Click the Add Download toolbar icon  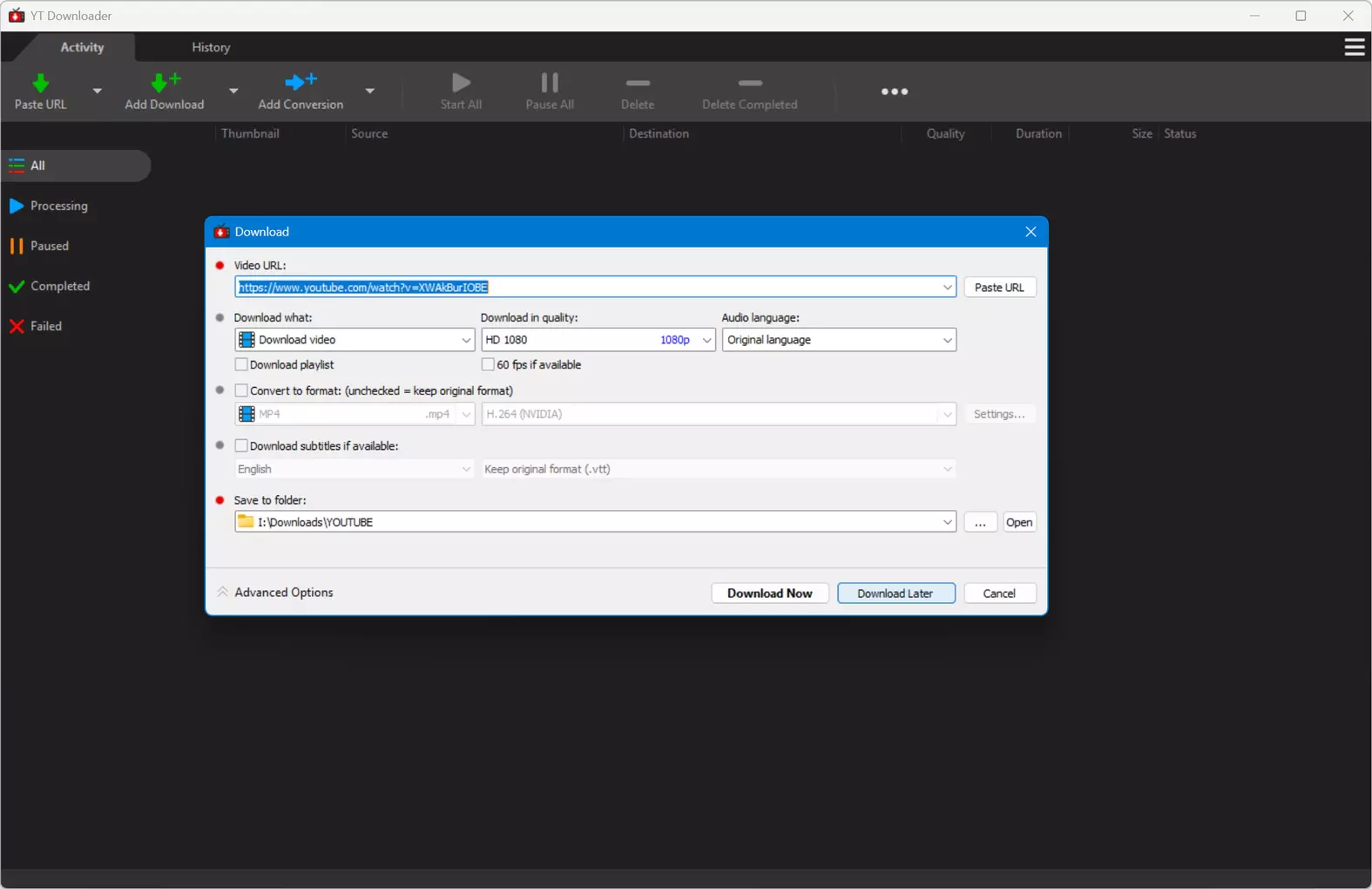pyautogui.click(x=165, y=83)
